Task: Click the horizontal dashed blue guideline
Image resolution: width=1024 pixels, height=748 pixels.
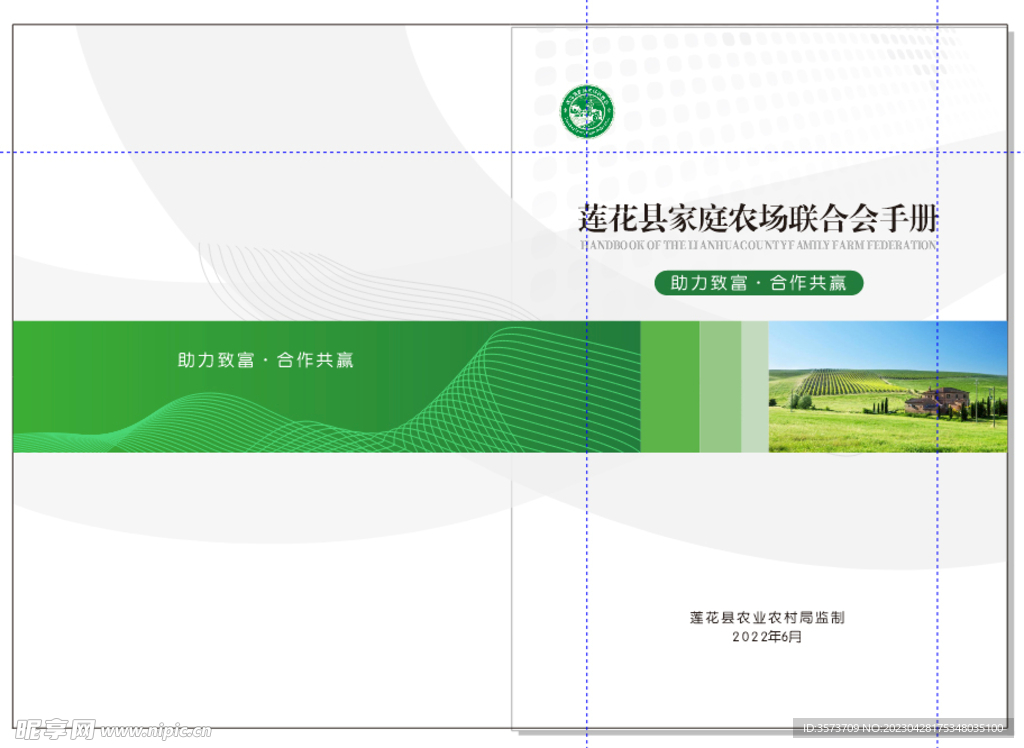Action: coord(300,152)
